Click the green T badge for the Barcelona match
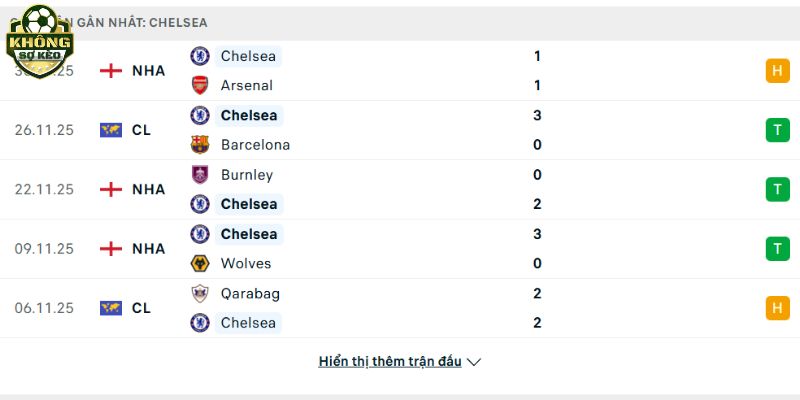Image resolution: width=800 pixels, height=400 pixels. 777,130
